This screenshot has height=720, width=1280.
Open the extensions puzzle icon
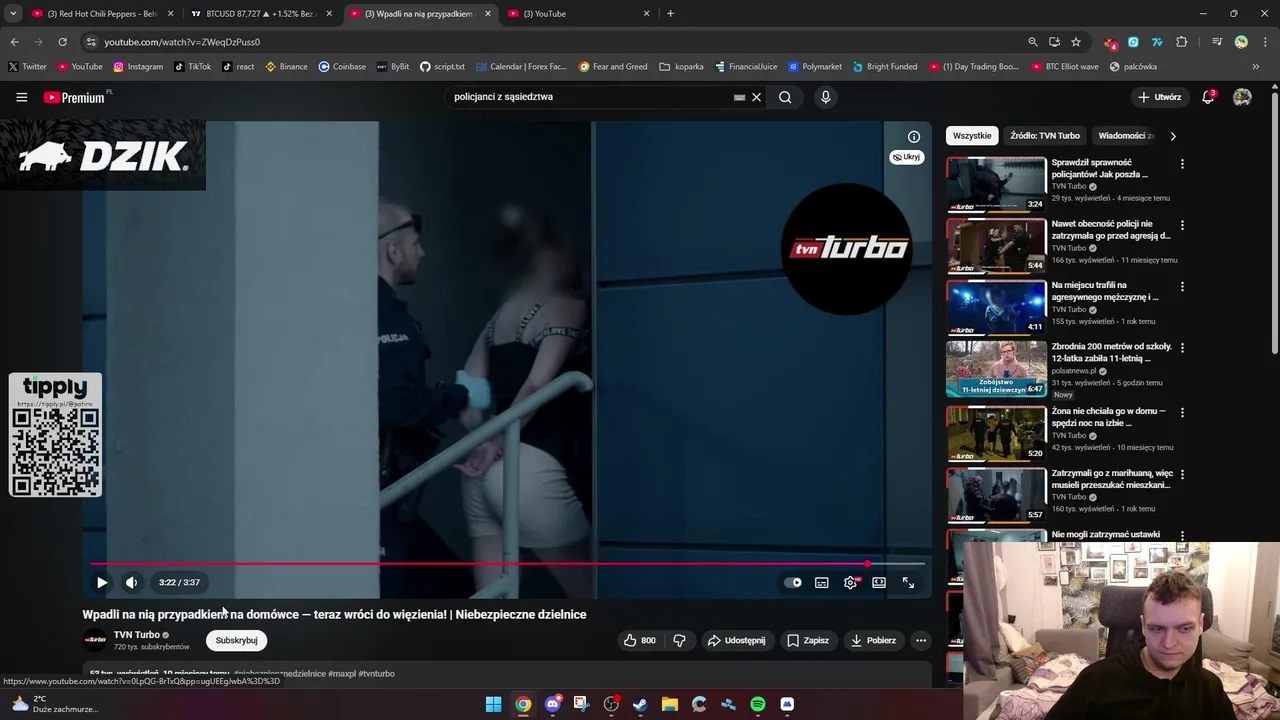pos(1182,42)
